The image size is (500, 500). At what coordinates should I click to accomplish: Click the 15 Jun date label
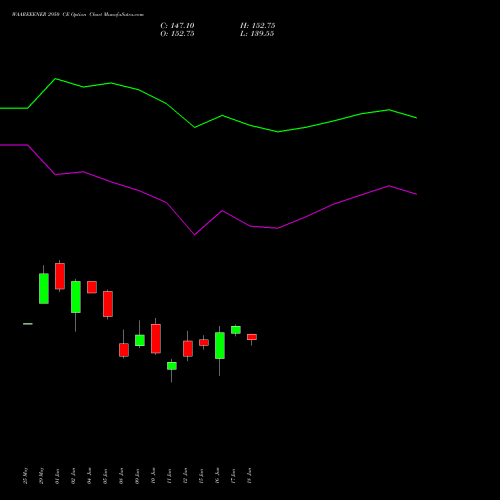coord(202,476)
